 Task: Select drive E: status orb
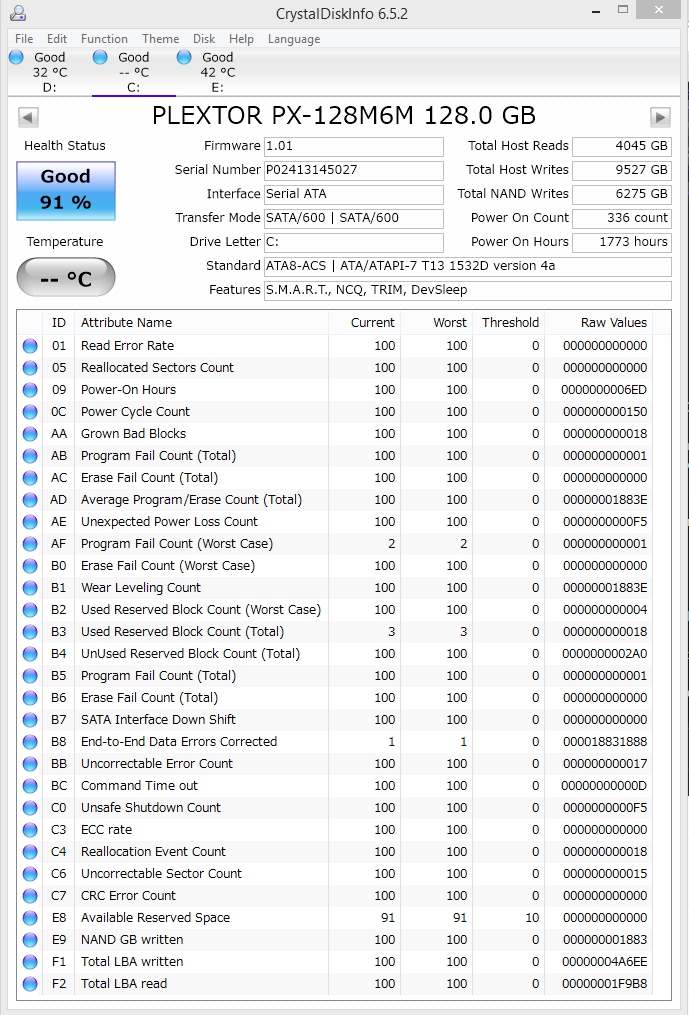pyautogui.click(x=184, y=57)
